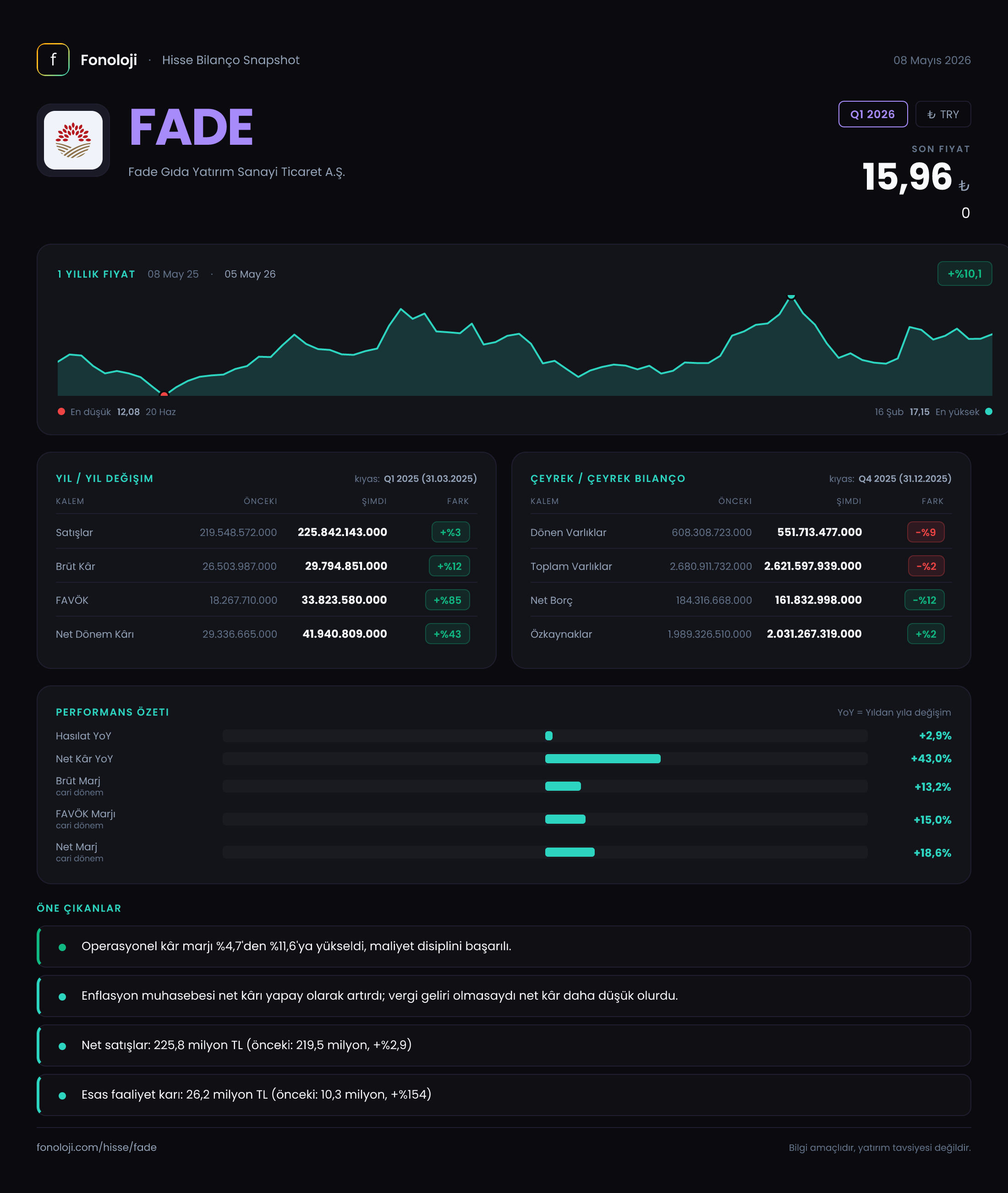Screen dimensions: 1008x1193
Task: Click the Net Borç -%12 badge
Action: (x=925, y=600)
